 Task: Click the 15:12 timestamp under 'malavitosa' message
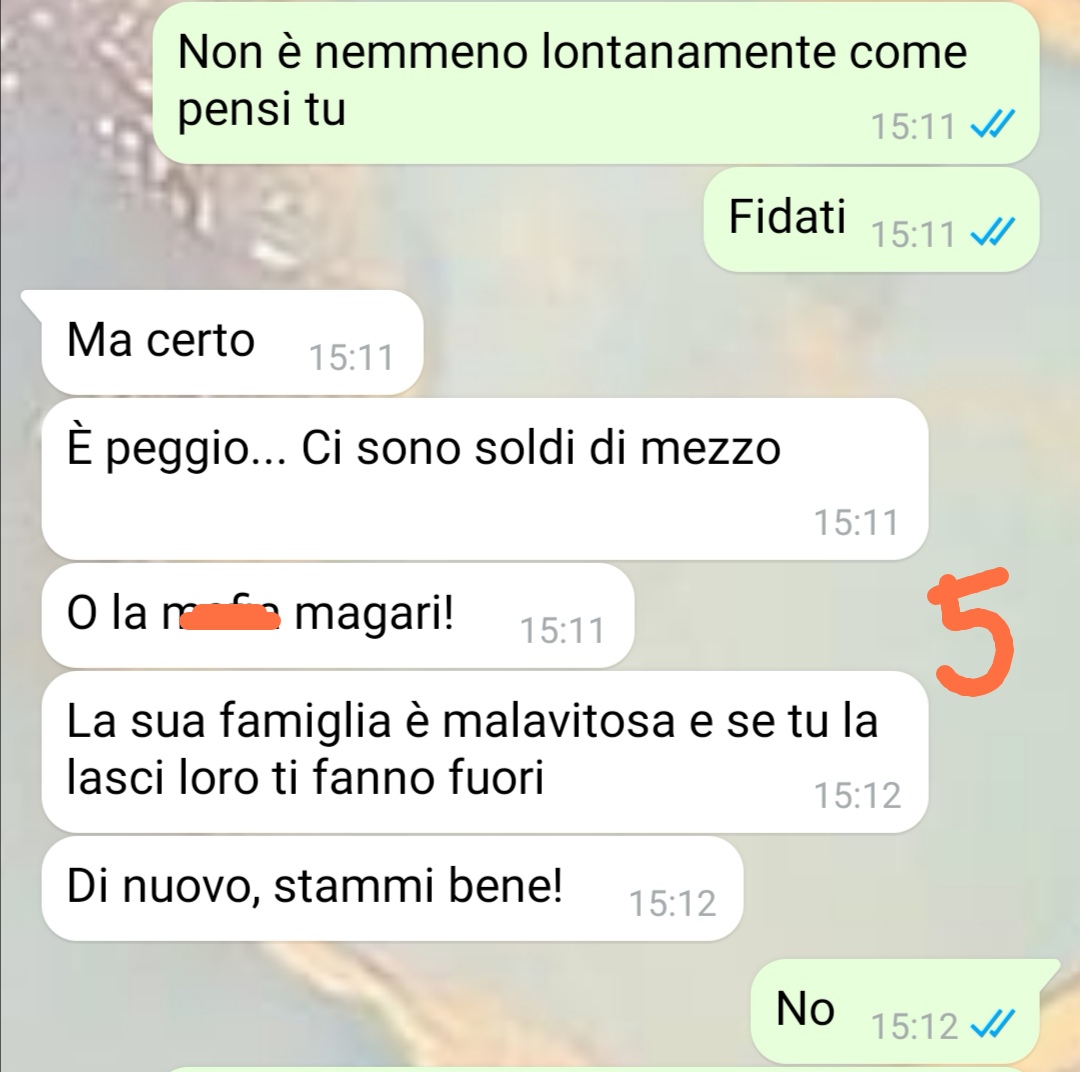point(858,796)
